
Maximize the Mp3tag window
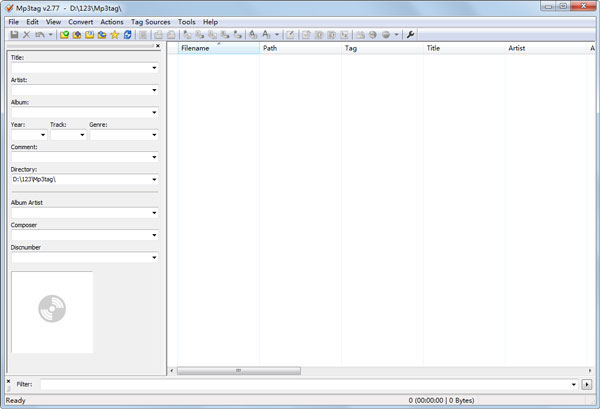point(563,6)
